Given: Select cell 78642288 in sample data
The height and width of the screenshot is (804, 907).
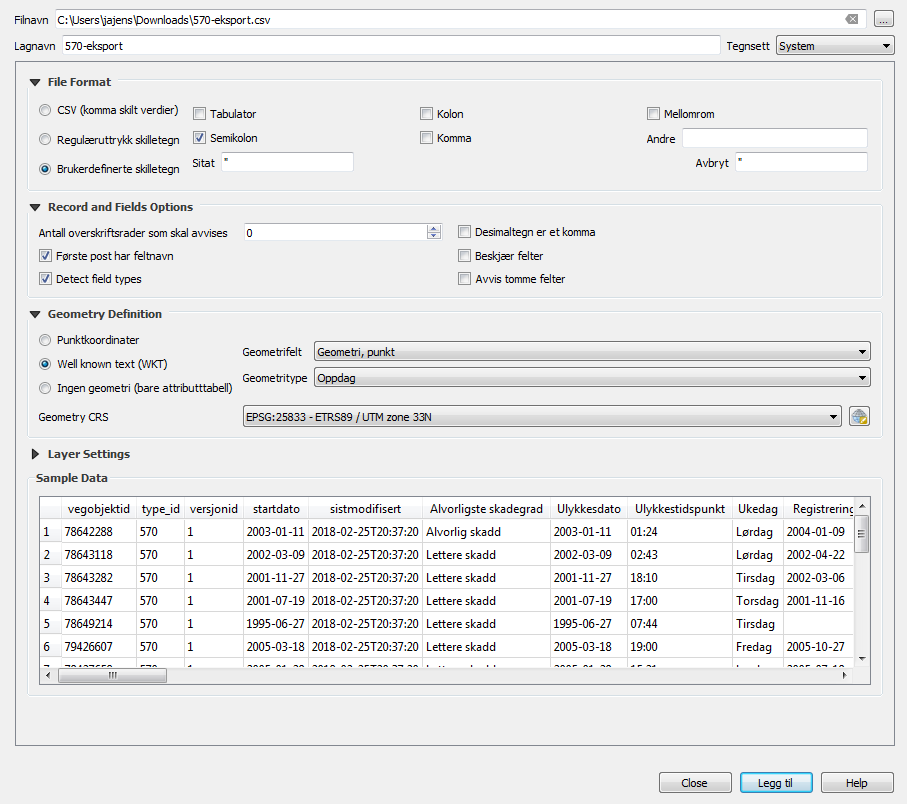Looking at the screenshot, I should tap(99, 532).
